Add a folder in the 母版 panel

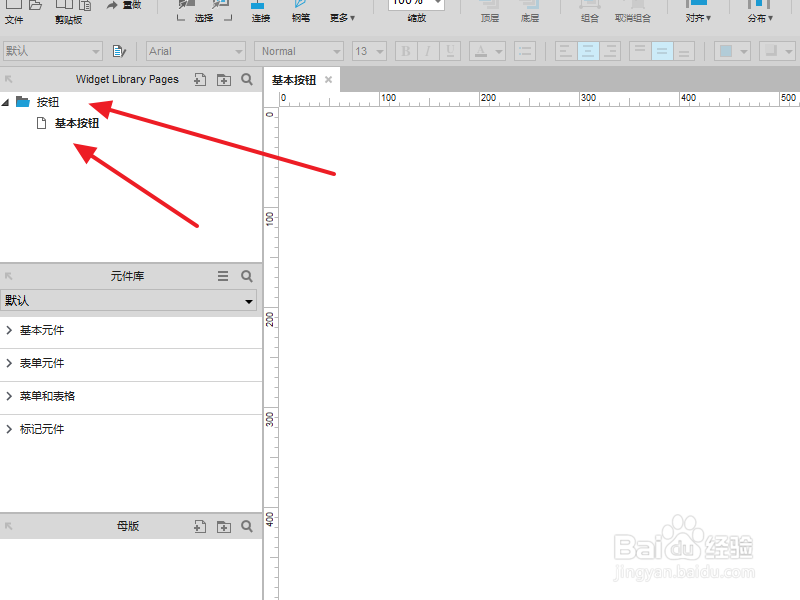point(223,527)
